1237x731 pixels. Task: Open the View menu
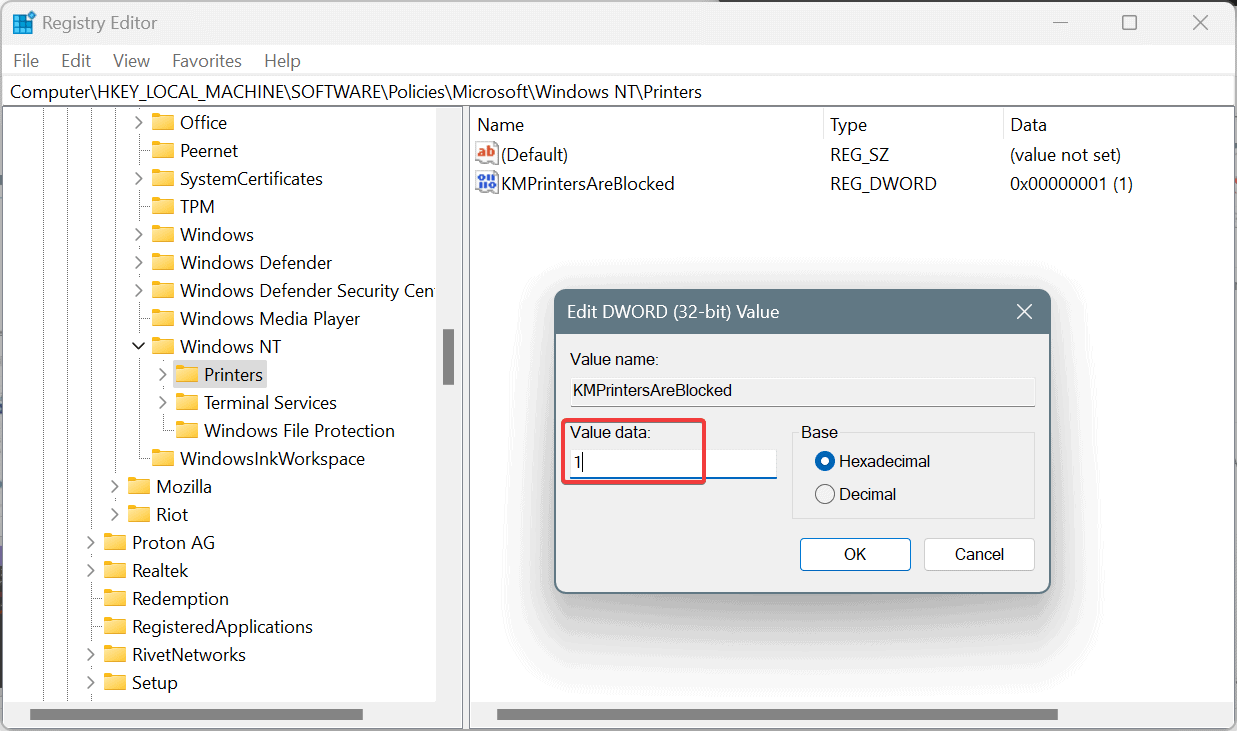click(131, 61)
